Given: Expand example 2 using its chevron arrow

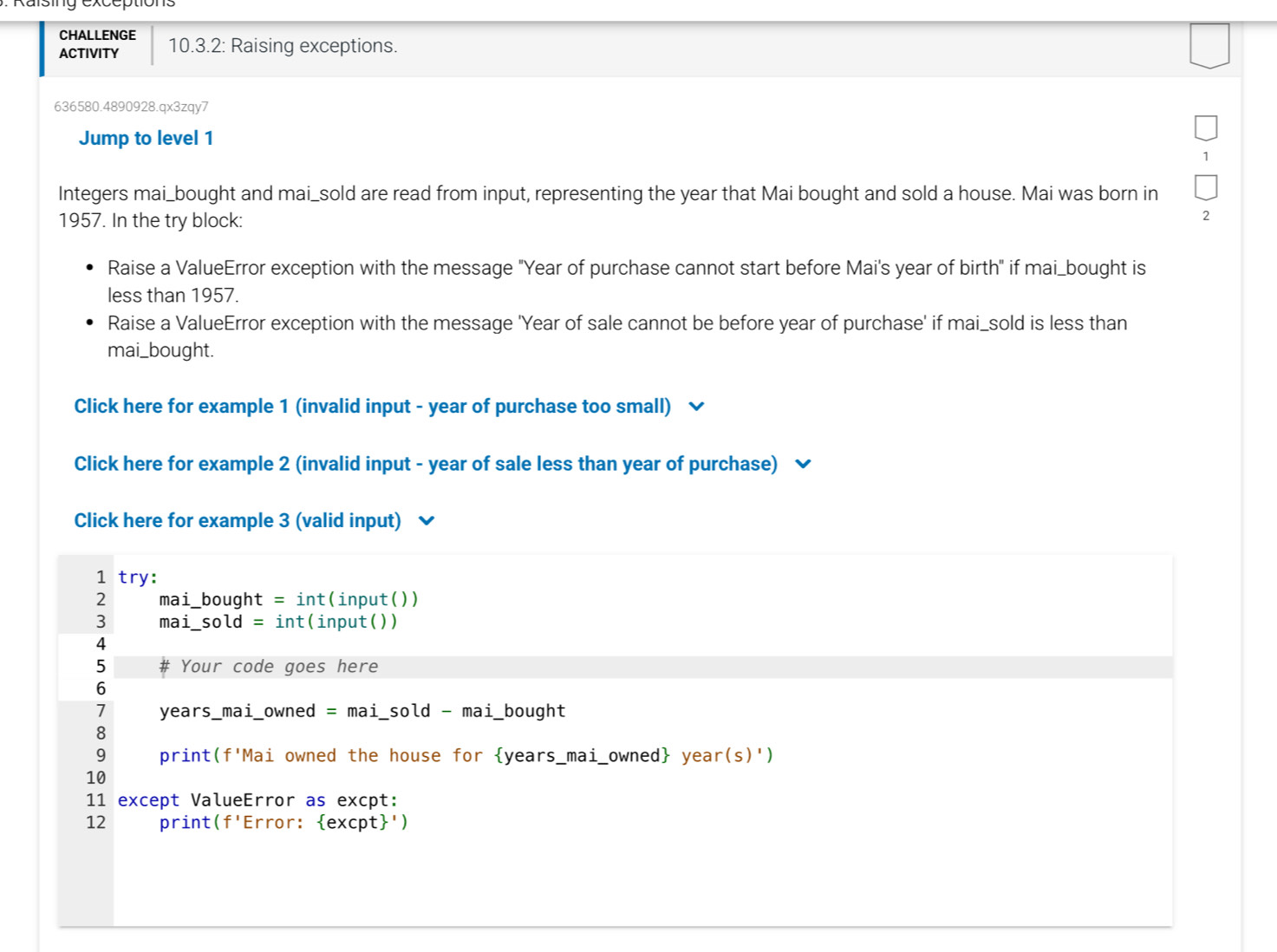Looking at the screenshot, I should (803, 465).
